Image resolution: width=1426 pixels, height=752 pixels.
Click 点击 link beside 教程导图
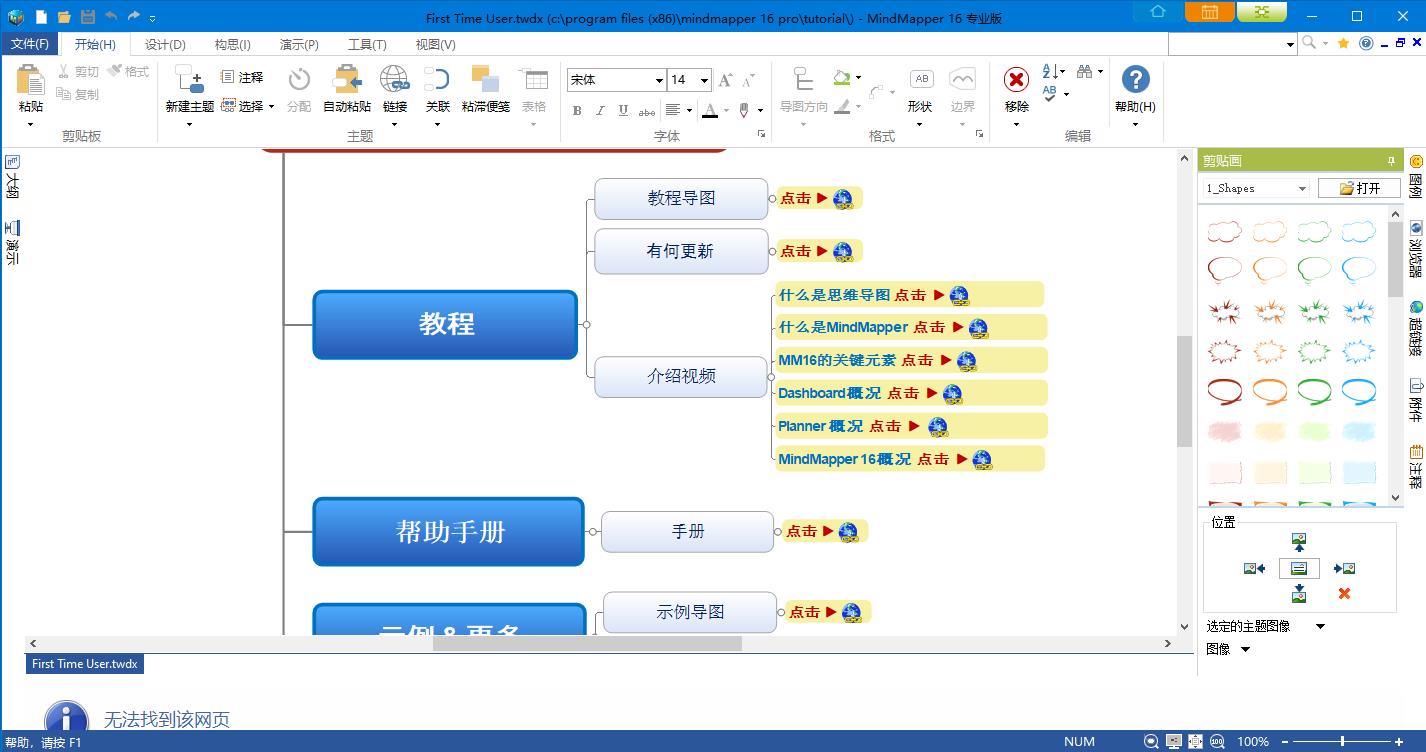point(796,198)
